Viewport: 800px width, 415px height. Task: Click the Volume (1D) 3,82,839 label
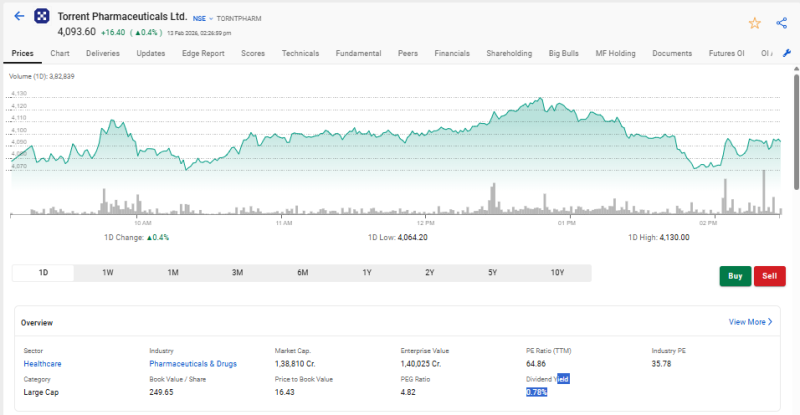pos(42,77)
